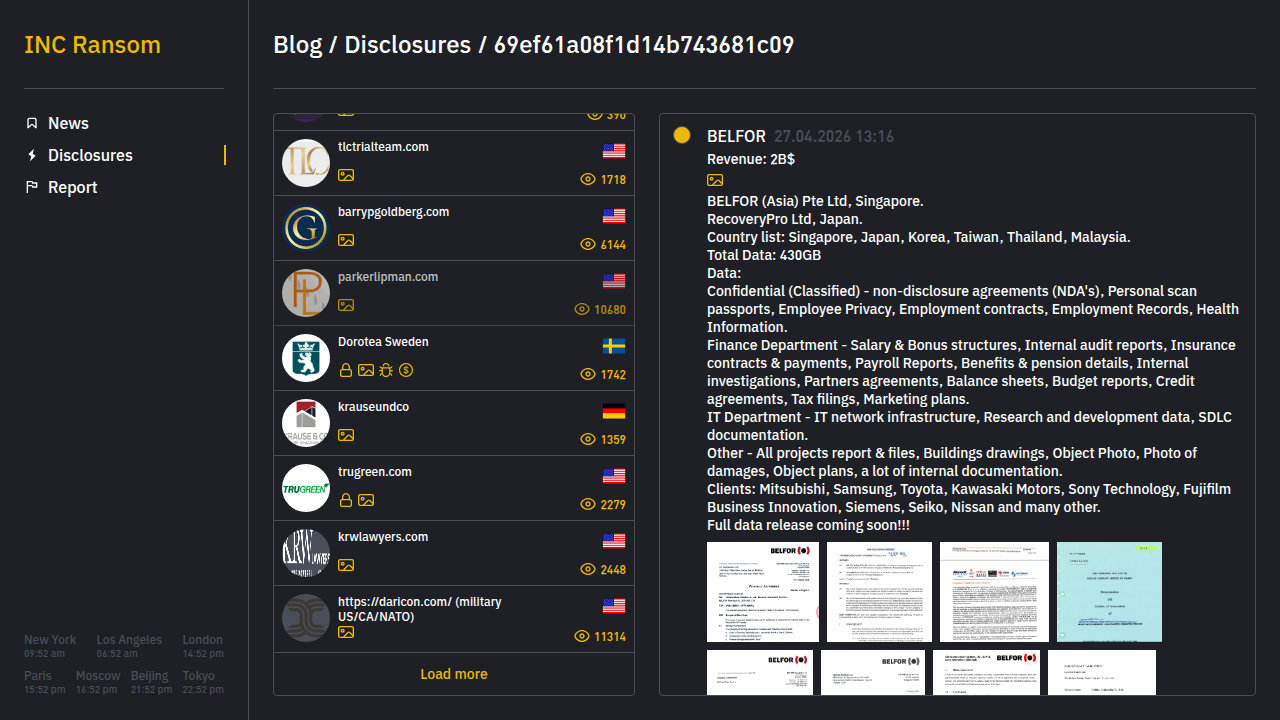Click the Disclosures lightning bolt icon

tap(32, 155)
